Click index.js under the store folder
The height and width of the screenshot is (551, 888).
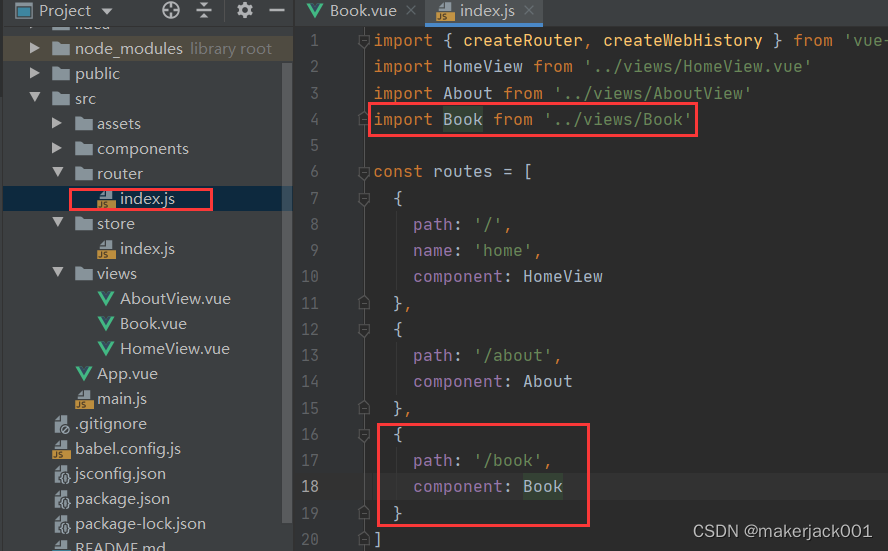pos(146,249)
